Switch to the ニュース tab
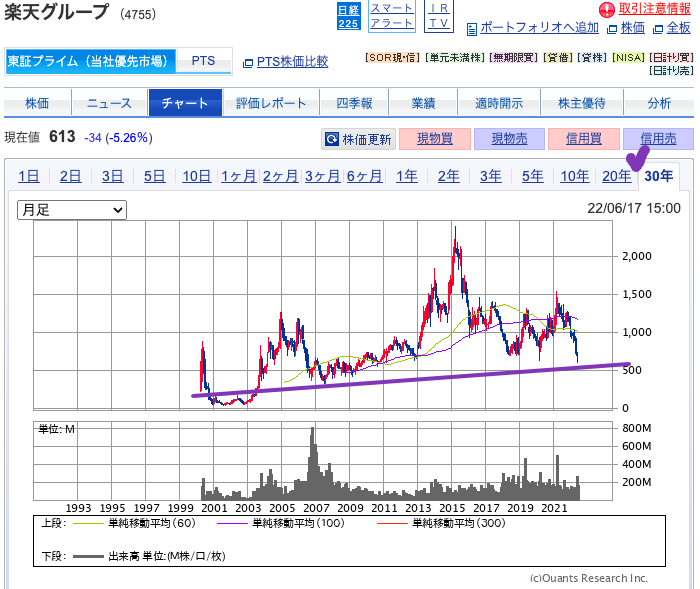Screen dimensions: 700x589 [109, 103]
